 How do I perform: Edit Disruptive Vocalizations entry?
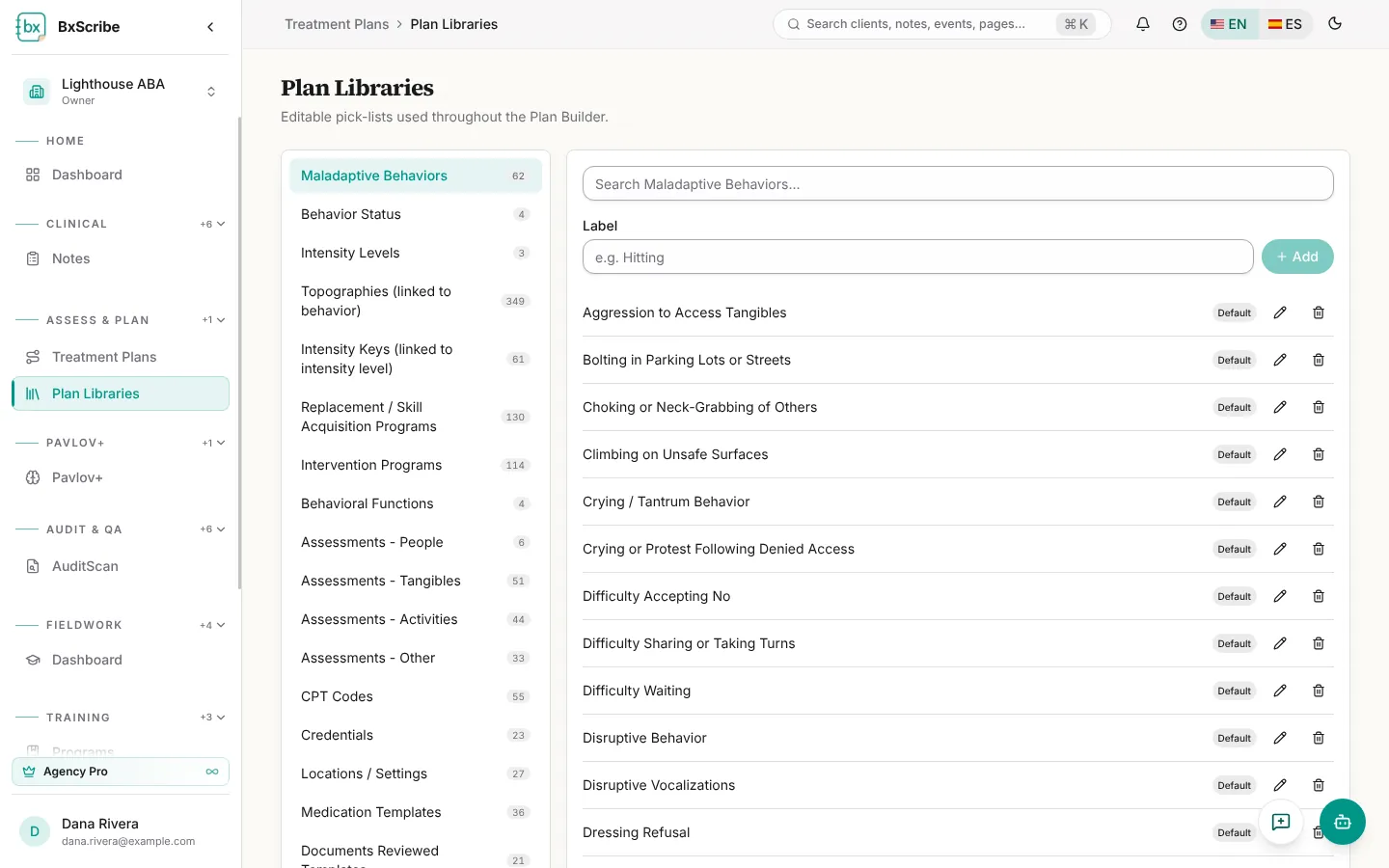coord(1280,785)
